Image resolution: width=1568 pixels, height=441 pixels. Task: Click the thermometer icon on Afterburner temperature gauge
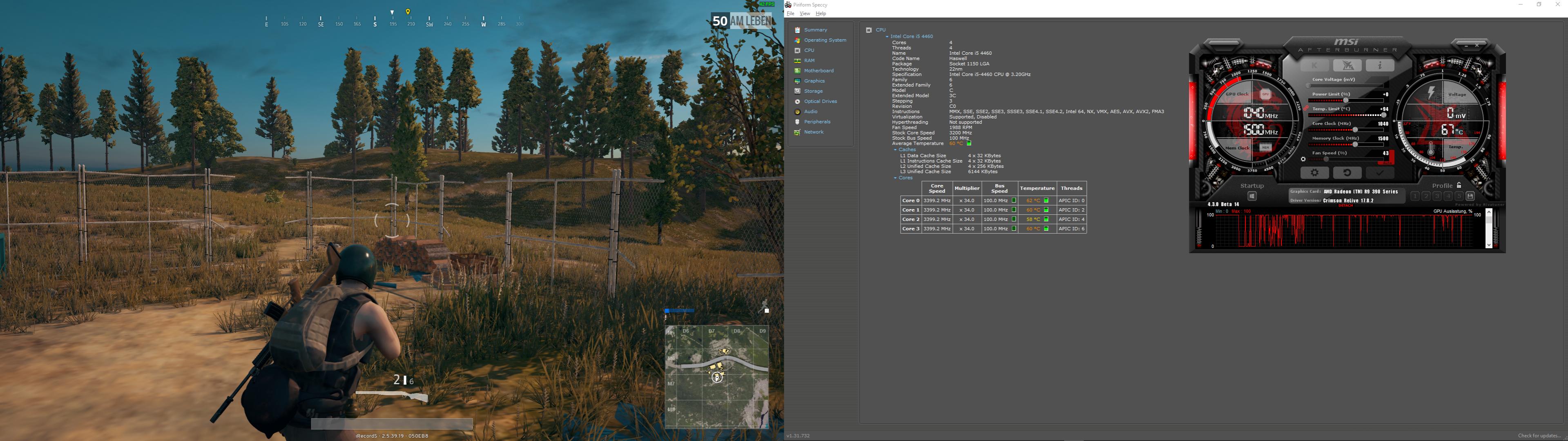(1430, 148)
